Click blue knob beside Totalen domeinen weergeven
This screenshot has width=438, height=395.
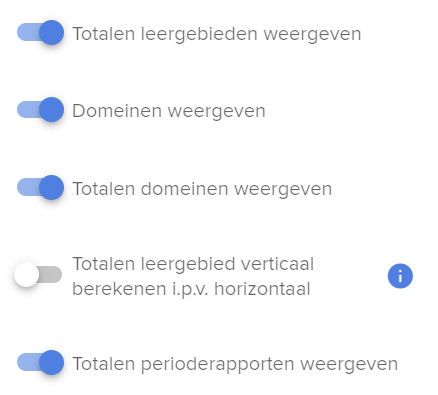(x=52, y=187)
